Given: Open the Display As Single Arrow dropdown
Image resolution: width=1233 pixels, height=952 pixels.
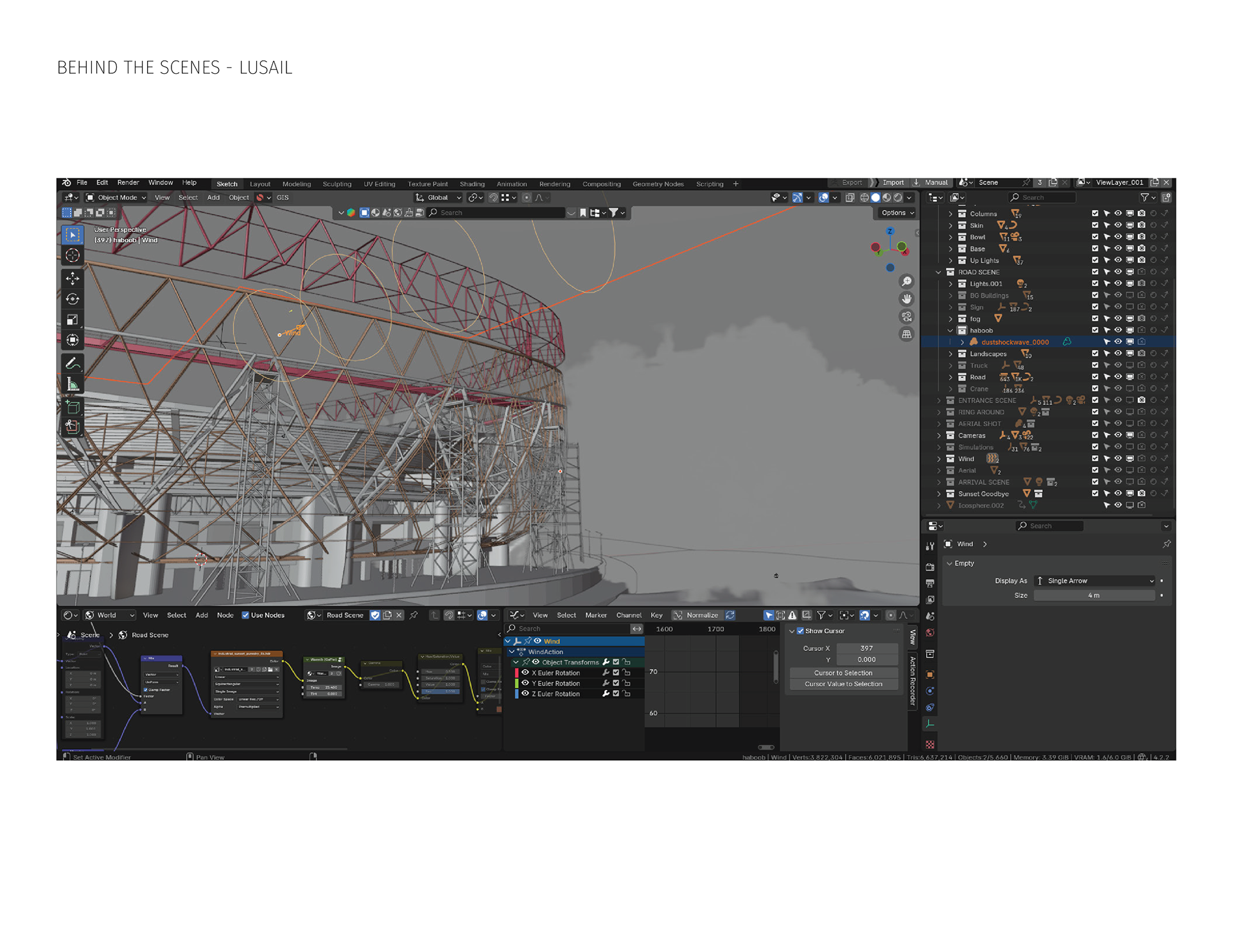Looking at the screenshot, I should (1096, 581).
